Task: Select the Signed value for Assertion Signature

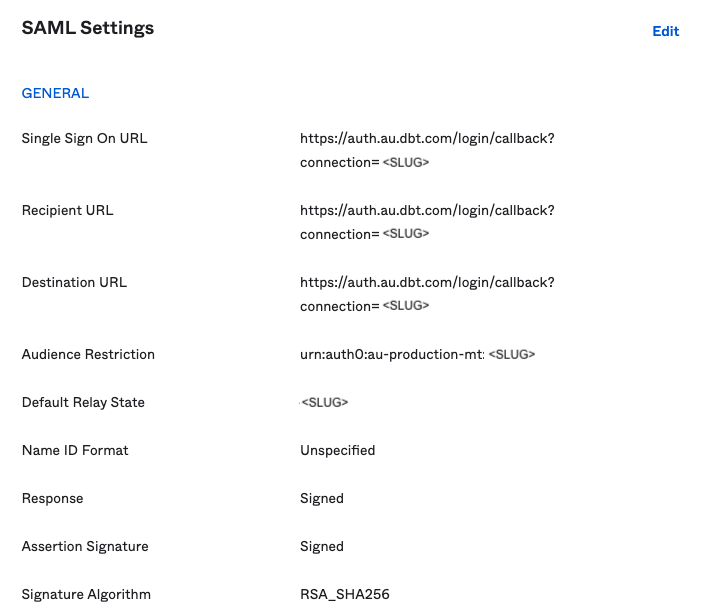Action: pyautogui.click(x=321, y=546)
